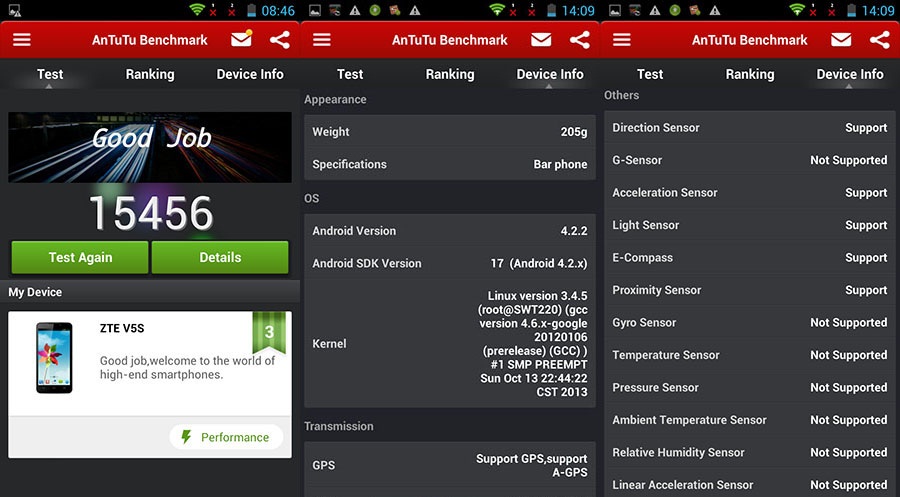This screenshot has height=497, width=900.
Task: Select the Direction Sensor row
Action: pos(750,127)
